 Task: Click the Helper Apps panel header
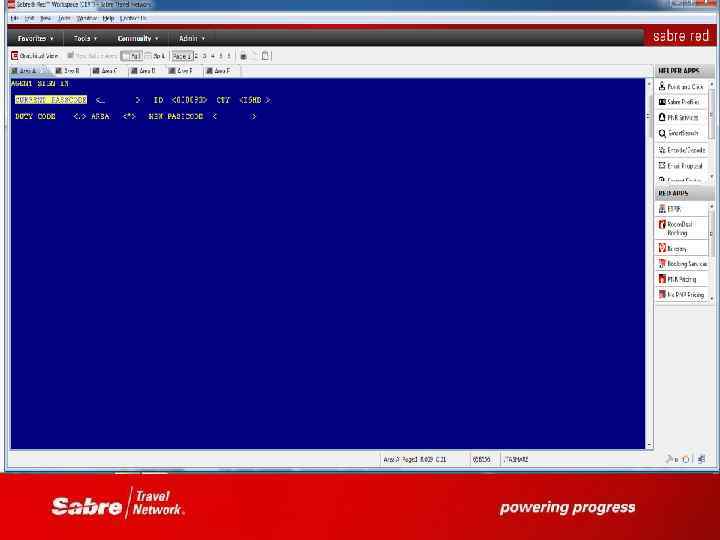pos(684,71)
